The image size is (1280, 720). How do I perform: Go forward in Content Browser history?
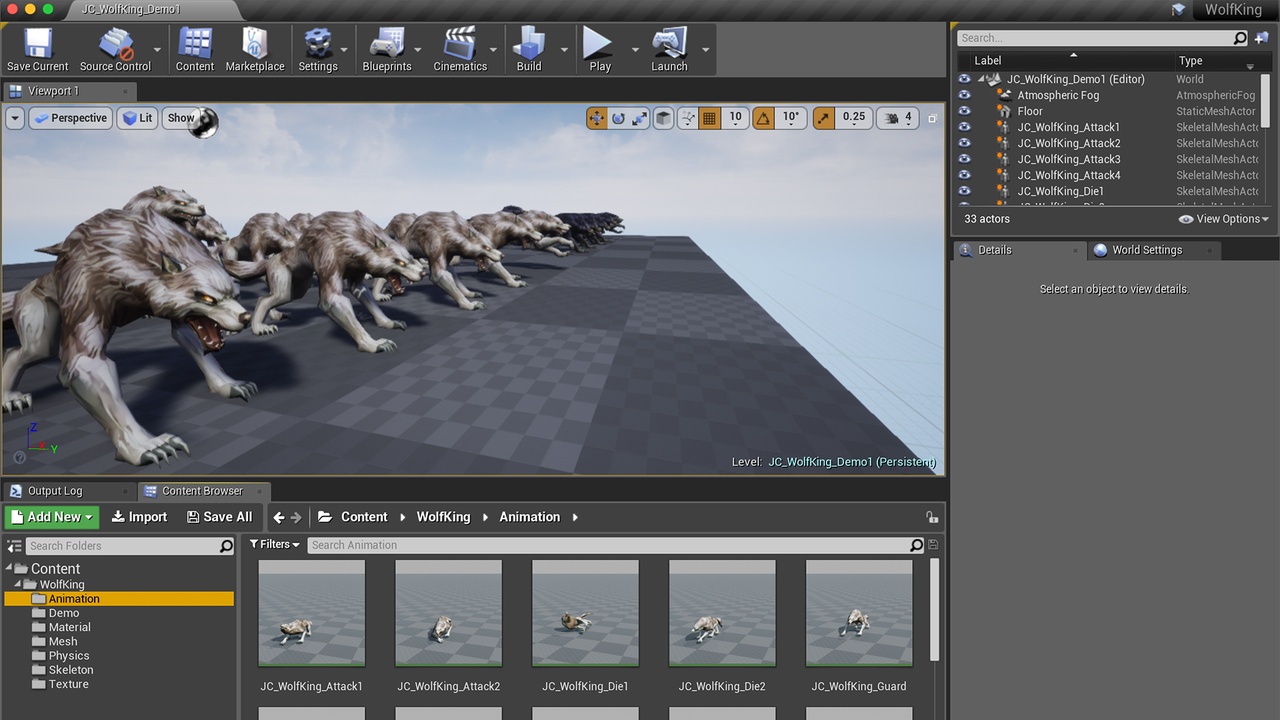pyautogui.click(x=296, y=517)
